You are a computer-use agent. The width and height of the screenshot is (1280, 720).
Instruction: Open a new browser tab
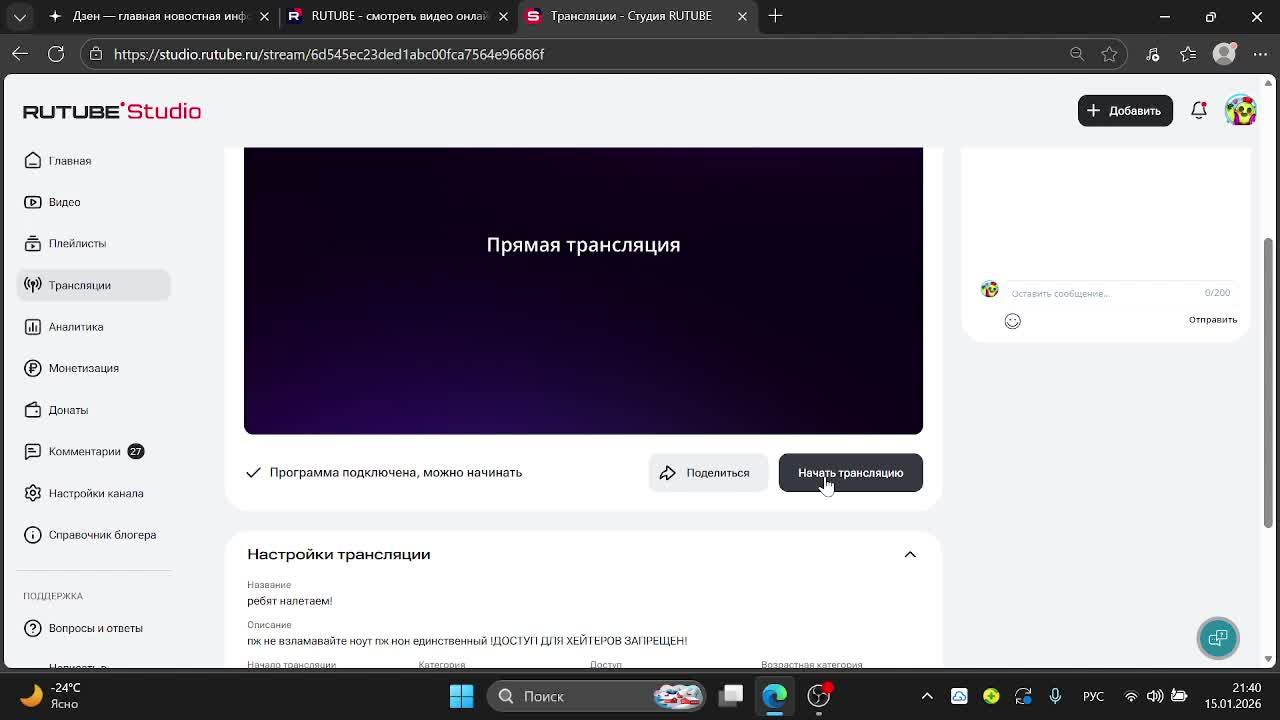[x=776, y=16]
